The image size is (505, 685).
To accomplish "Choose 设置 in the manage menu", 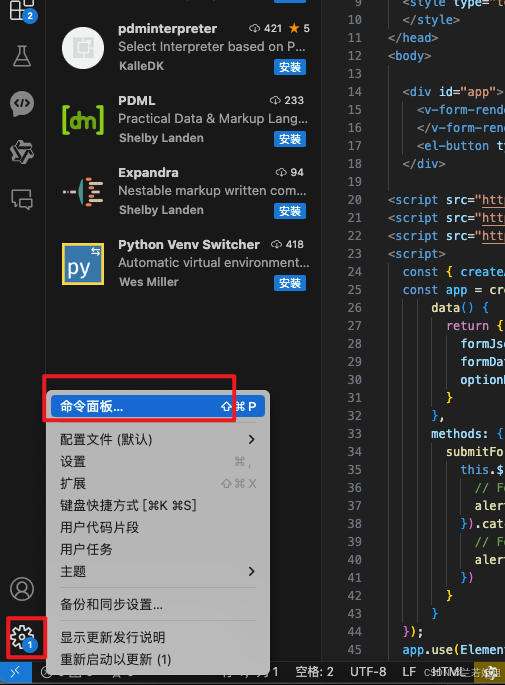I will (158, 461).
